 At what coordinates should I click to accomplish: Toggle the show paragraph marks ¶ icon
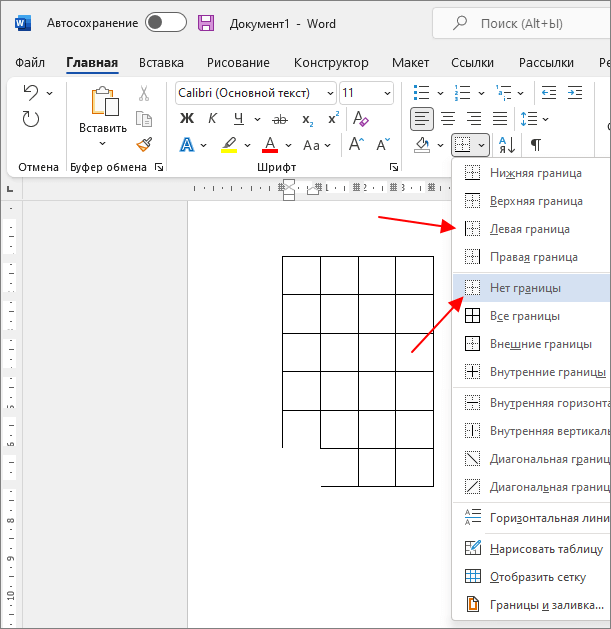pyautogui.click(x=536, y=145)
